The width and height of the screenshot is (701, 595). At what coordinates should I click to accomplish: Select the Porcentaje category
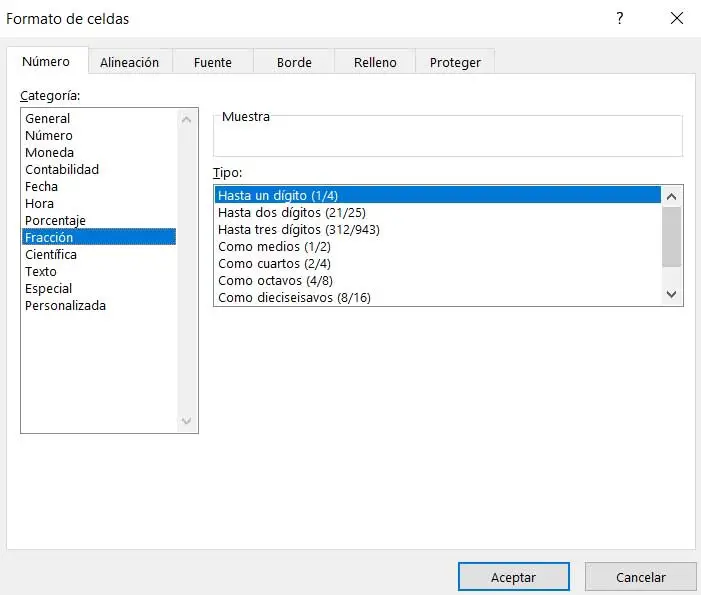55,221
